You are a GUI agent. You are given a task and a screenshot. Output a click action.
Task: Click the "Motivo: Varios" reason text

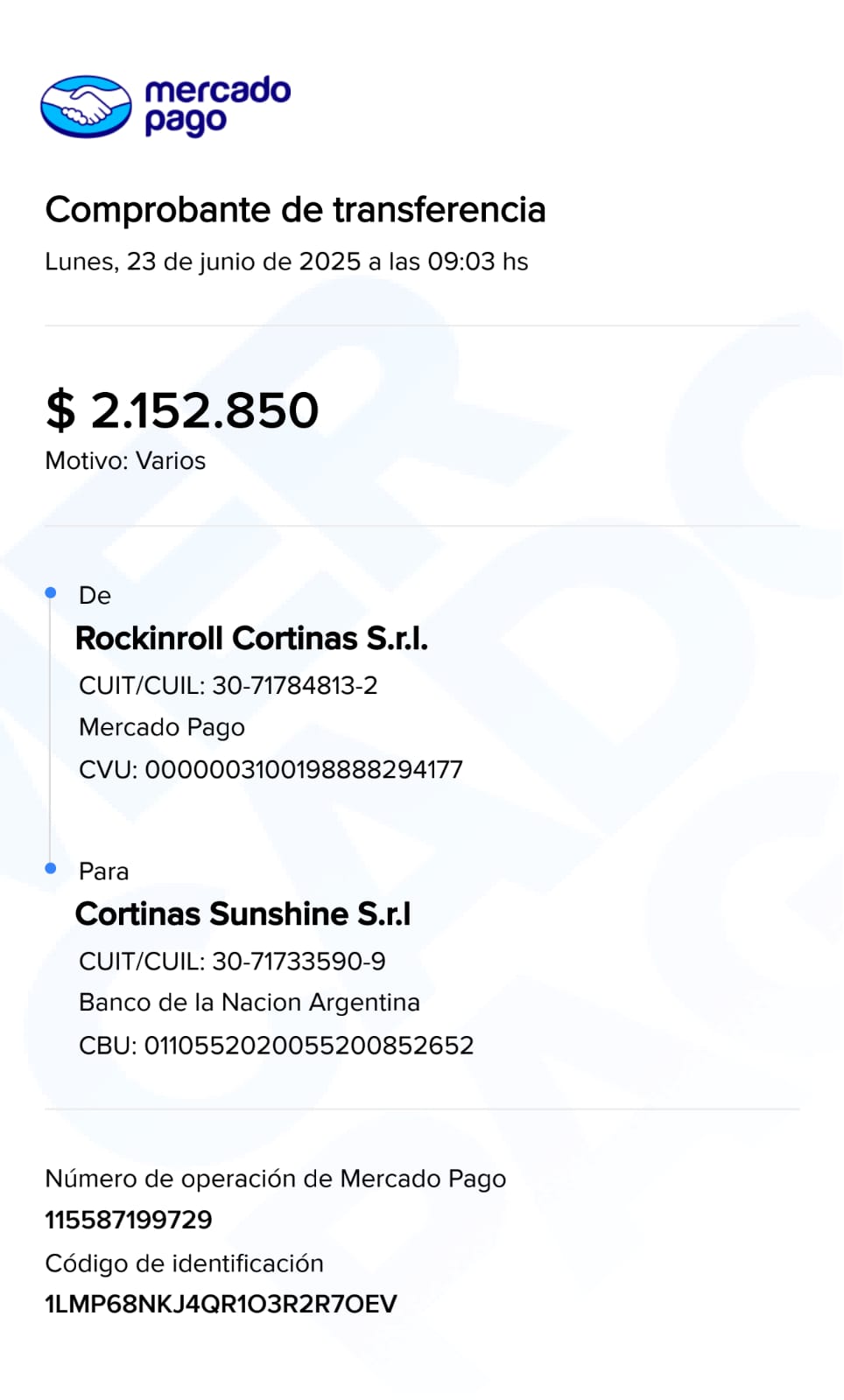(125, 461)
